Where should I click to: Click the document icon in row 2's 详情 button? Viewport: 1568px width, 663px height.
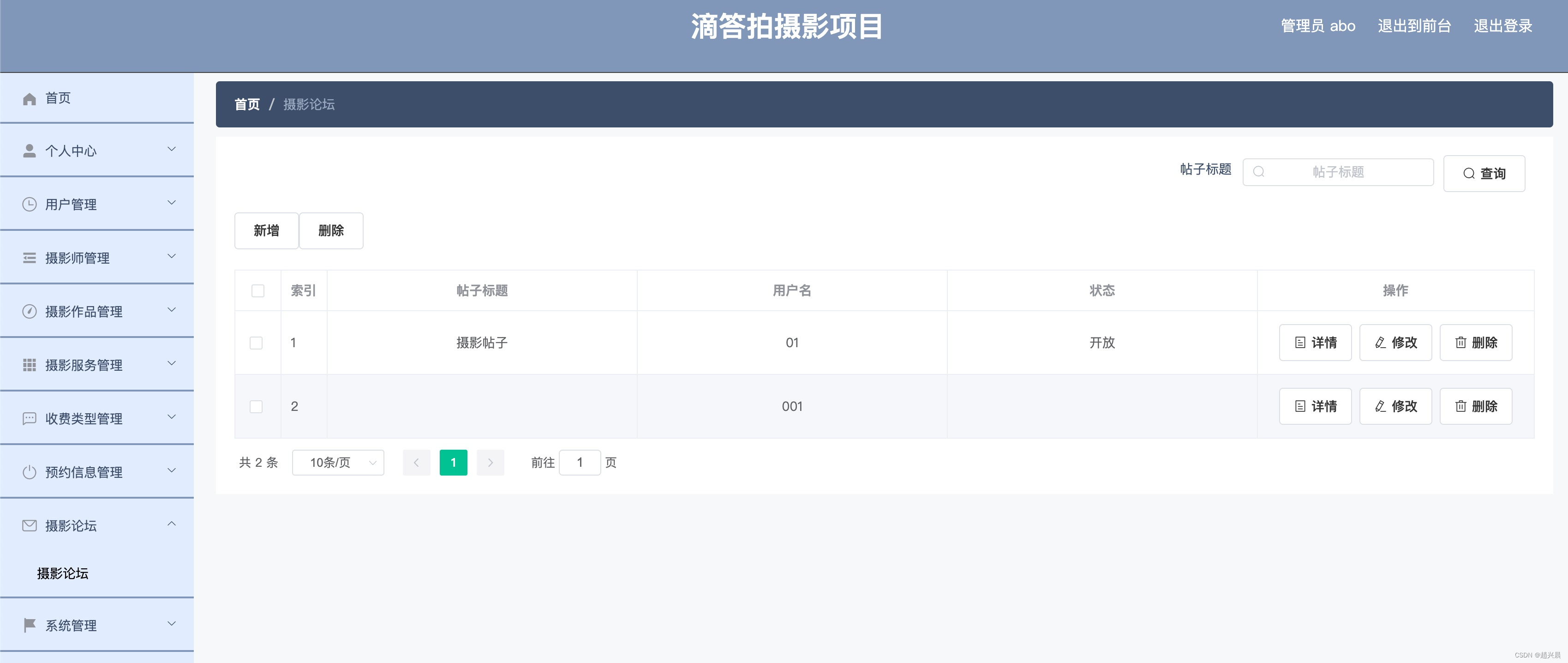[x=1300, y=406]
